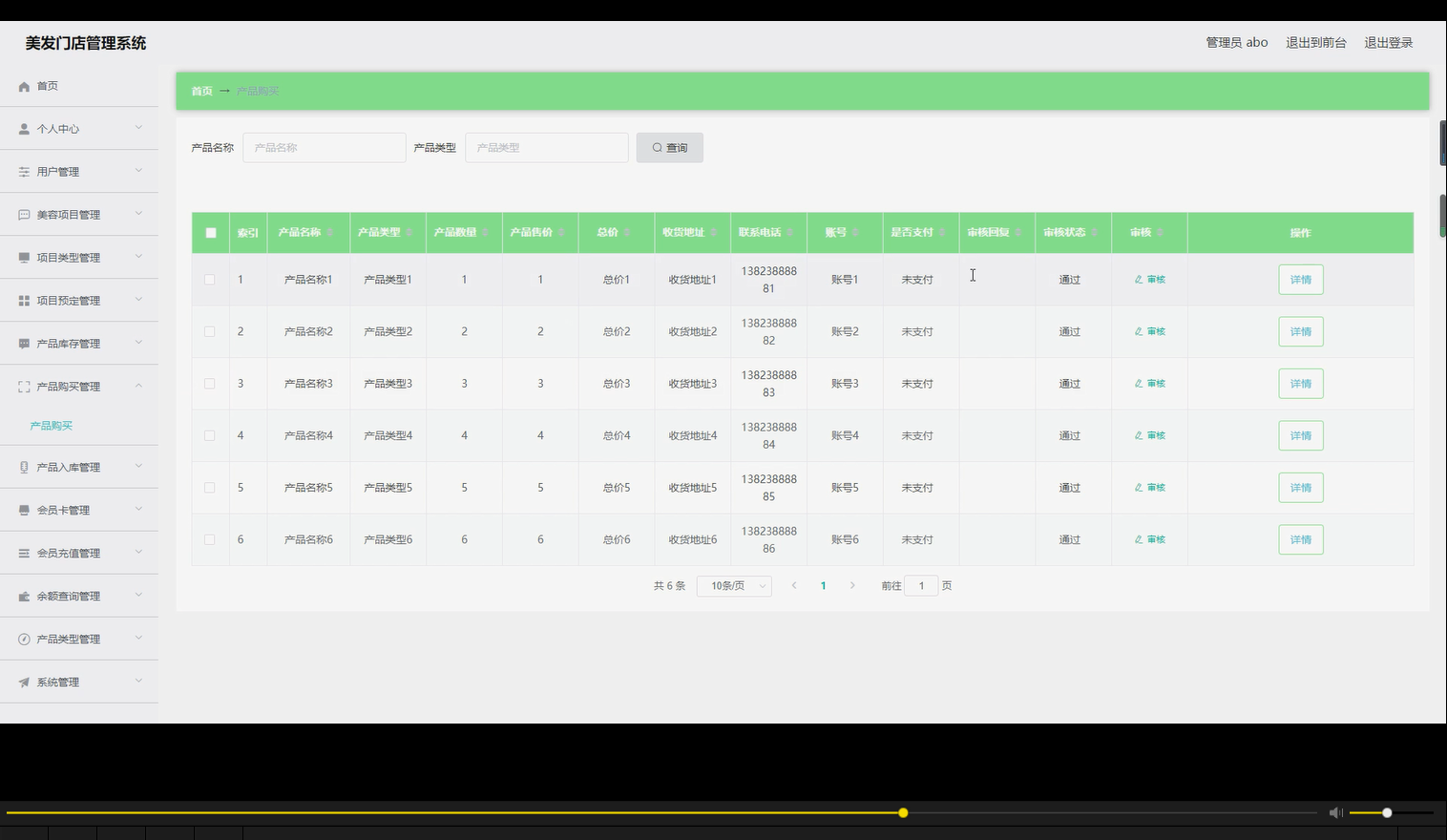Expand the 会员卡管理 menu chevron

pos(138,510)
